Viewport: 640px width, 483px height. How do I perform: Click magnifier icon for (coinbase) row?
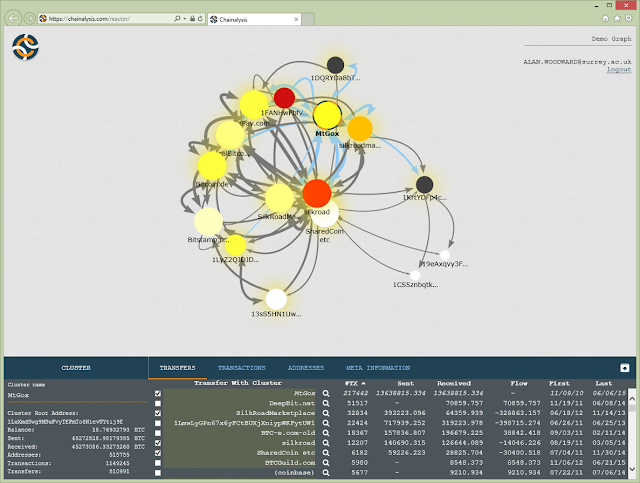(326, 472)
